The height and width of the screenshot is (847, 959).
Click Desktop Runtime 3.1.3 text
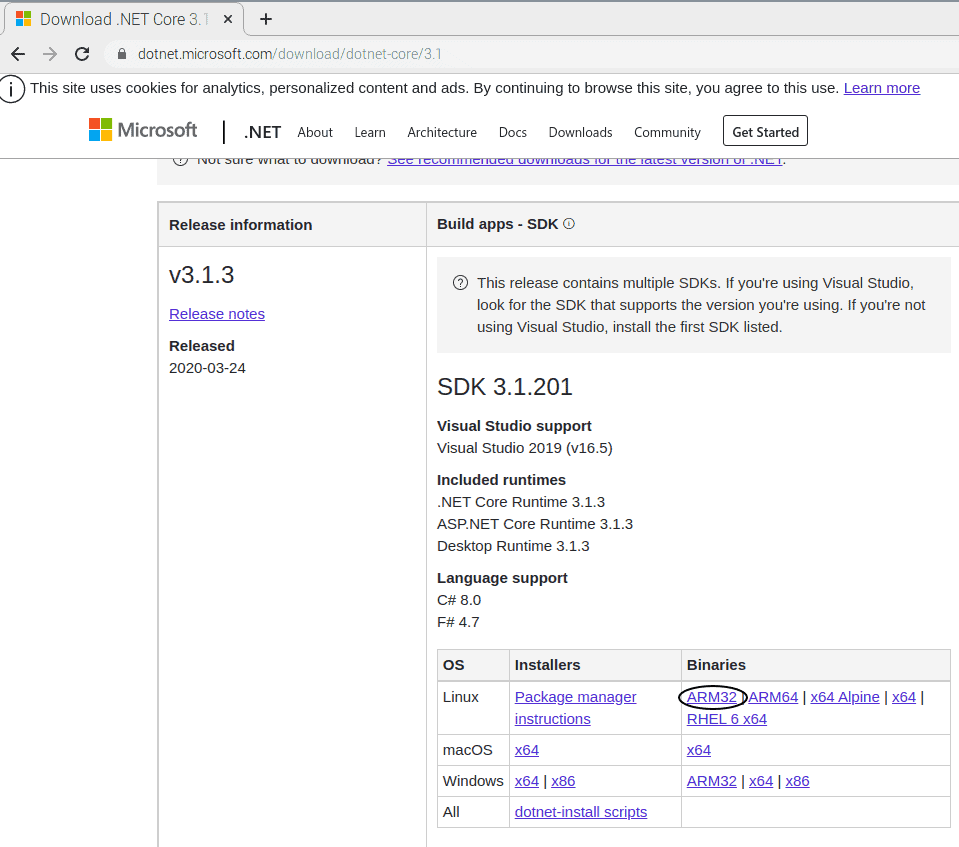tap(513, 546)
